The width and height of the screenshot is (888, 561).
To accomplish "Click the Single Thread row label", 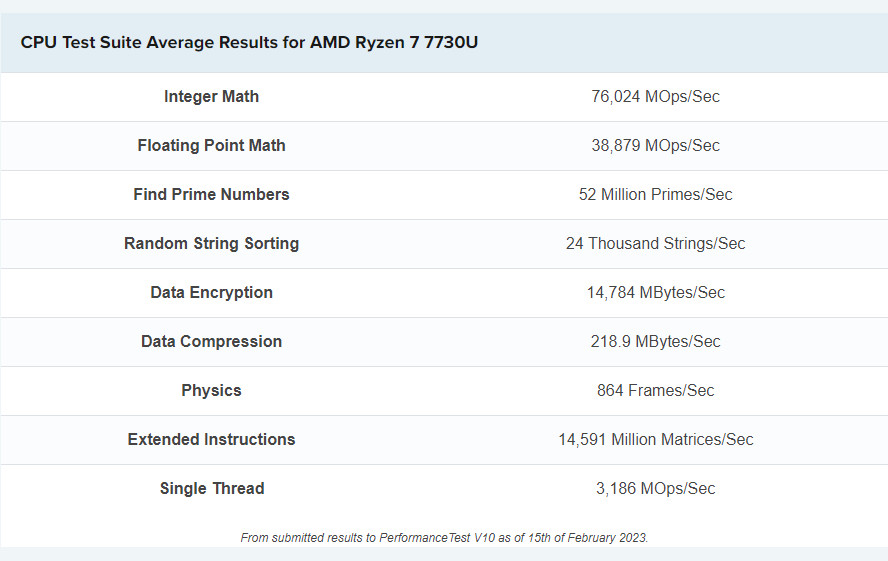I will point(211,489).
